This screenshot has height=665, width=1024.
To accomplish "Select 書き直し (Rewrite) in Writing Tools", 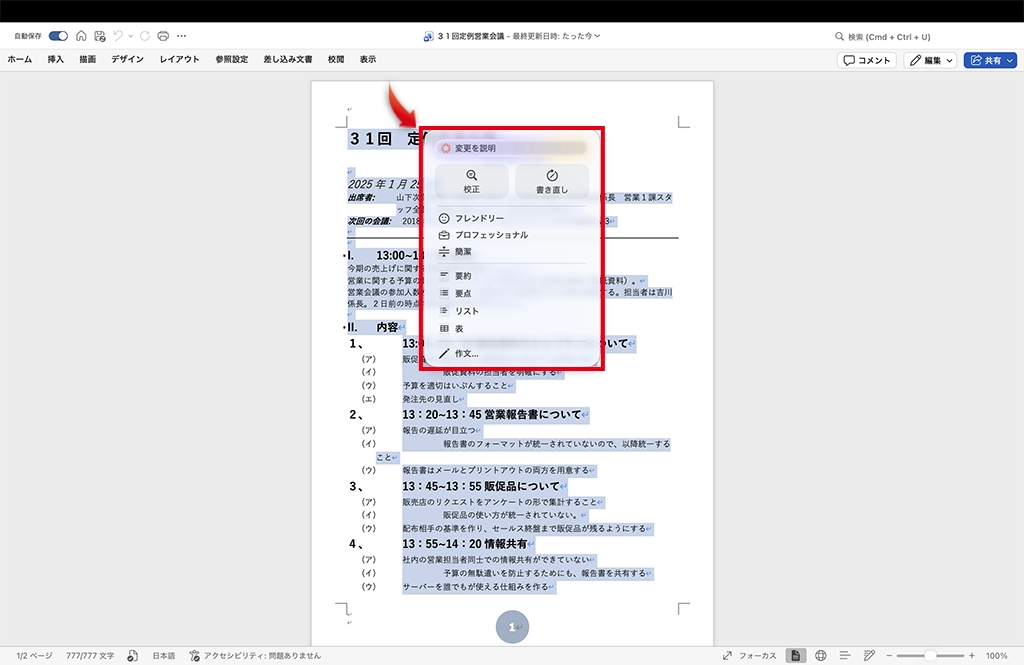I will pos(552,181).
